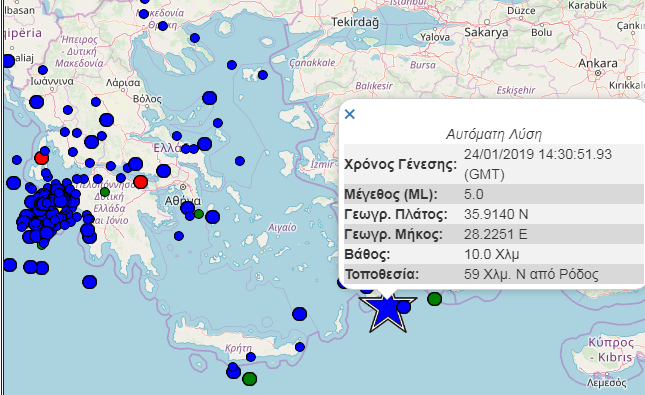Click the large blue marker northeast of Βόλος near Skyros
Screen dimensions: 645x395
coord(209,98)
